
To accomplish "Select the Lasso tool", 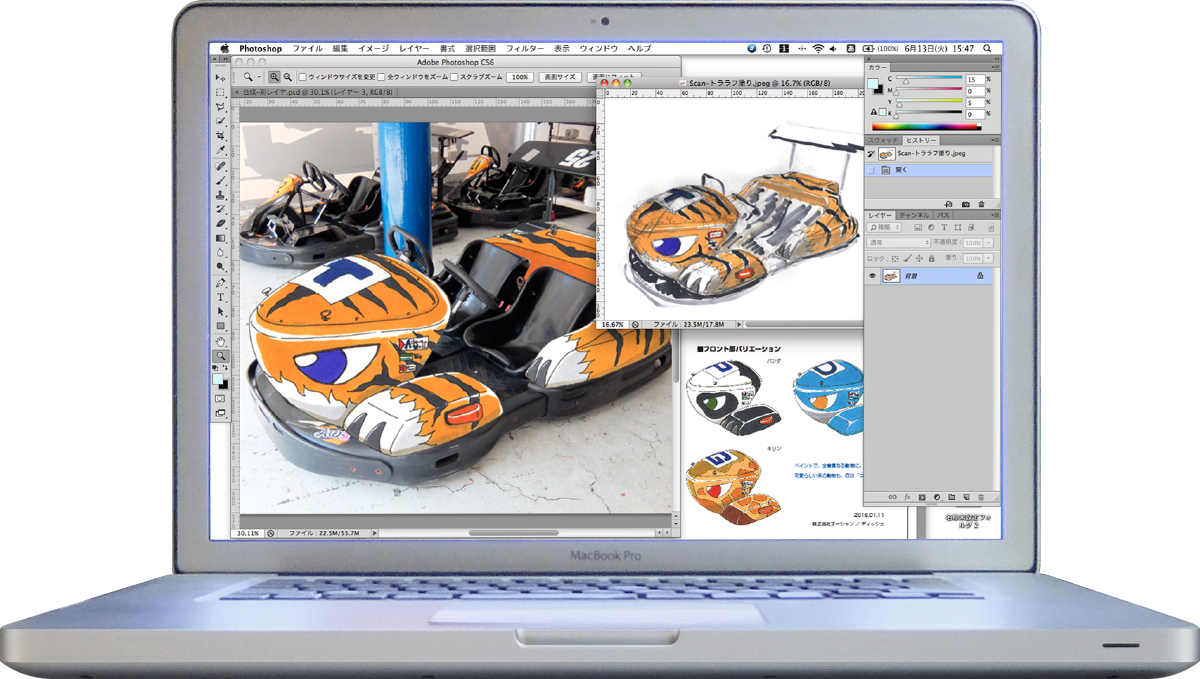I will coord(220,106).
